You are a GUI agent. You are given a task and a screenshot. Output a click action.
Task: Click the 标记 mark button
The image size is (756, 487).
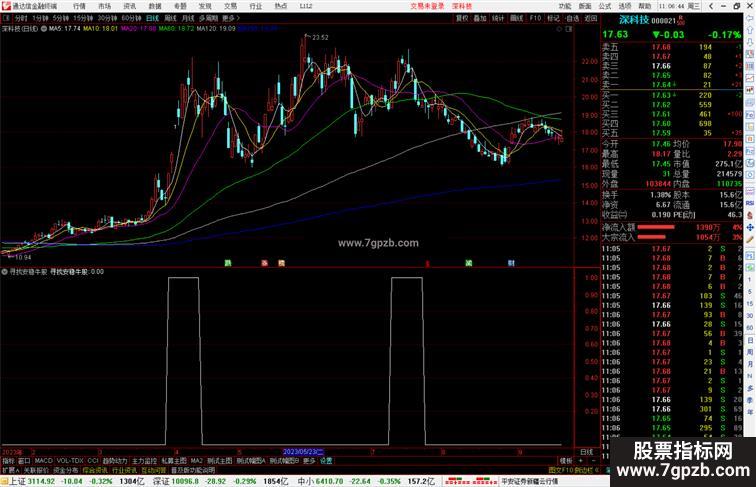(x=553, y=18)
